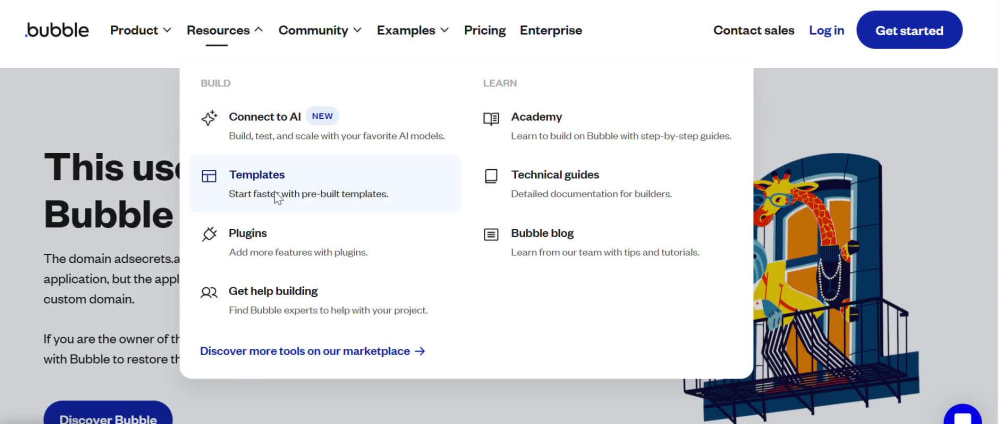The image size is (1000, 424).
Task: Open the chat widget bubble
Action: pos(962,416)
